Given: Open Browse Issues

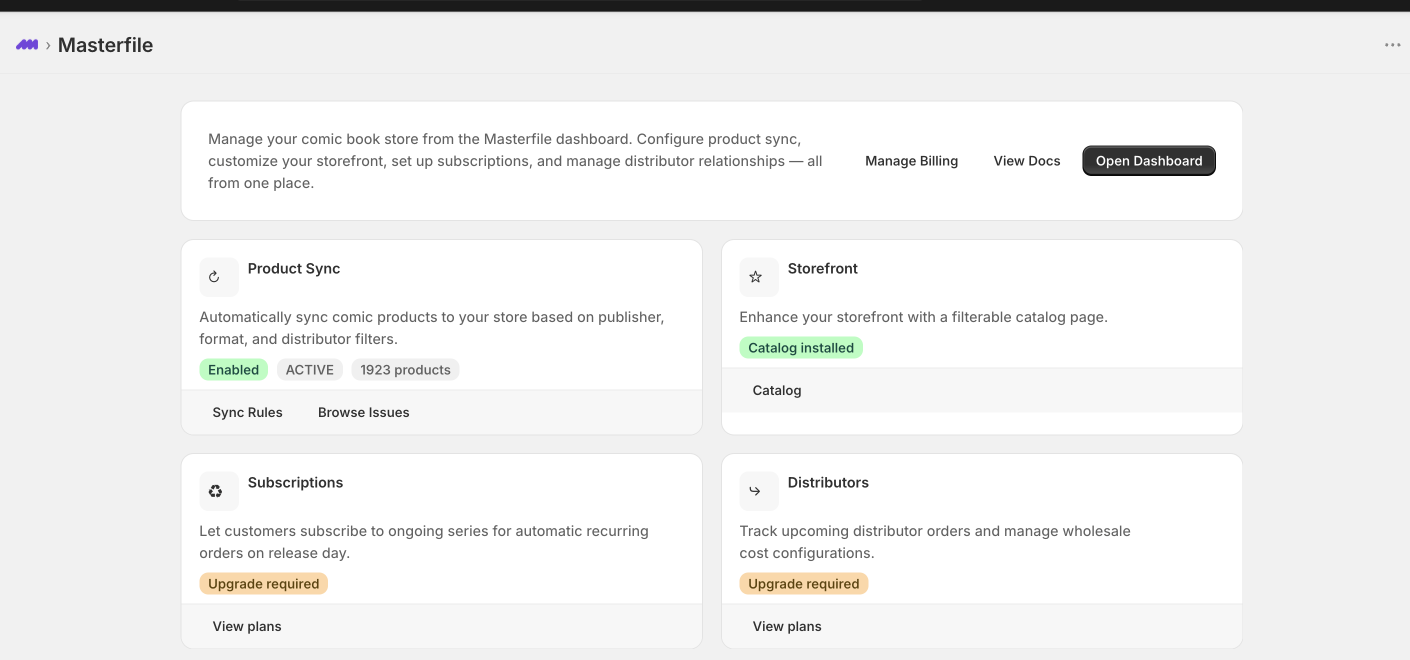Looking at the screenshot, I should pos(364,412).
